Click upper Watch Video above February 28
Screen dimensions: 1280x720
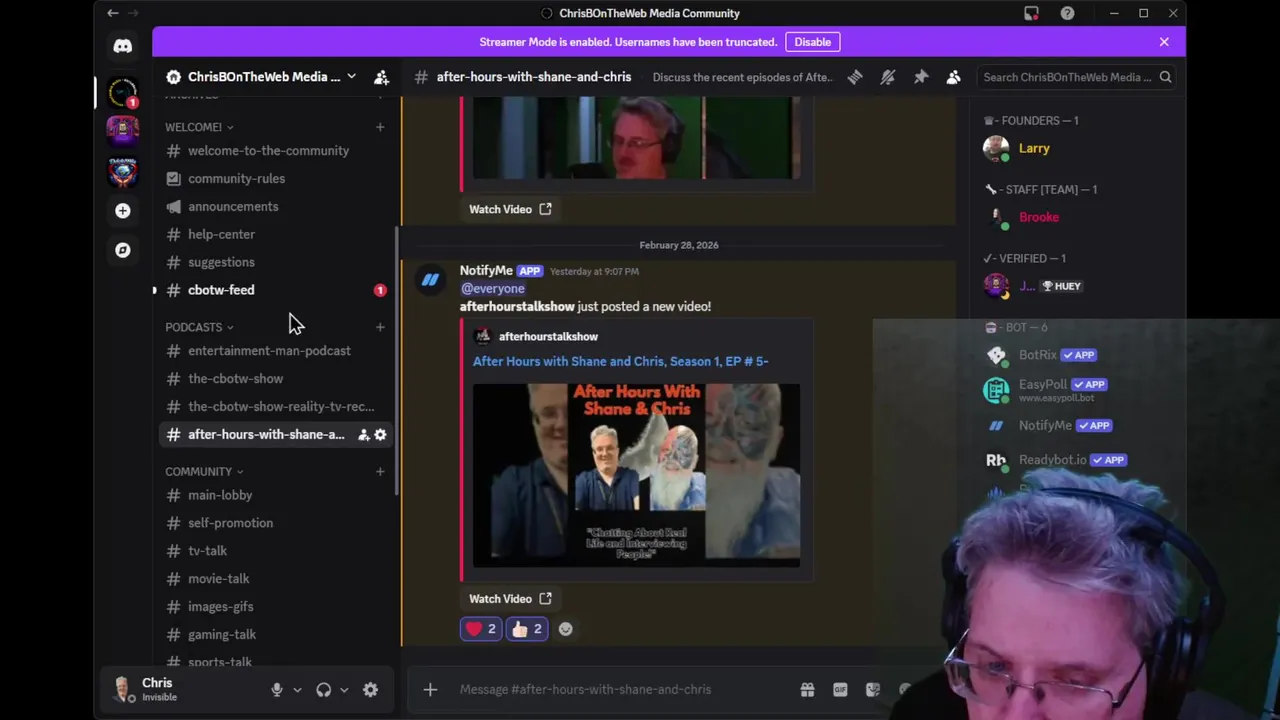pos(510,209)
